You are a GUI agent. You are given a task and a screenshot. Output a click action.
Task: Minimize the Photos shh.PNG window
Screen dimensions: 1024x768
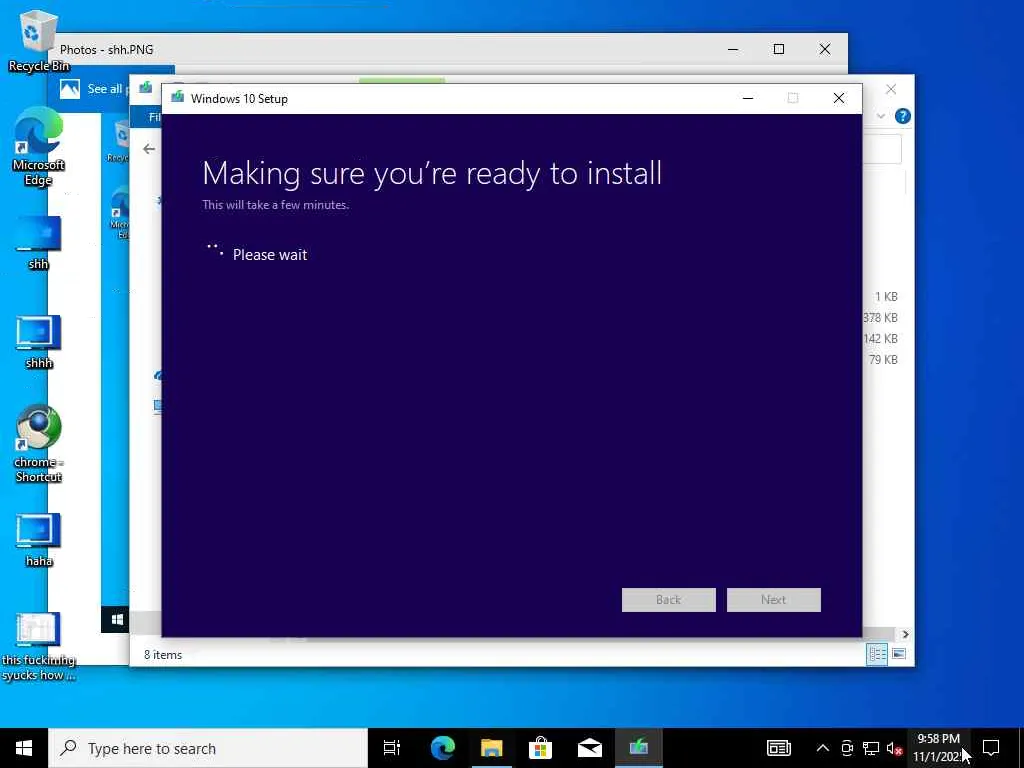point(733,49)
